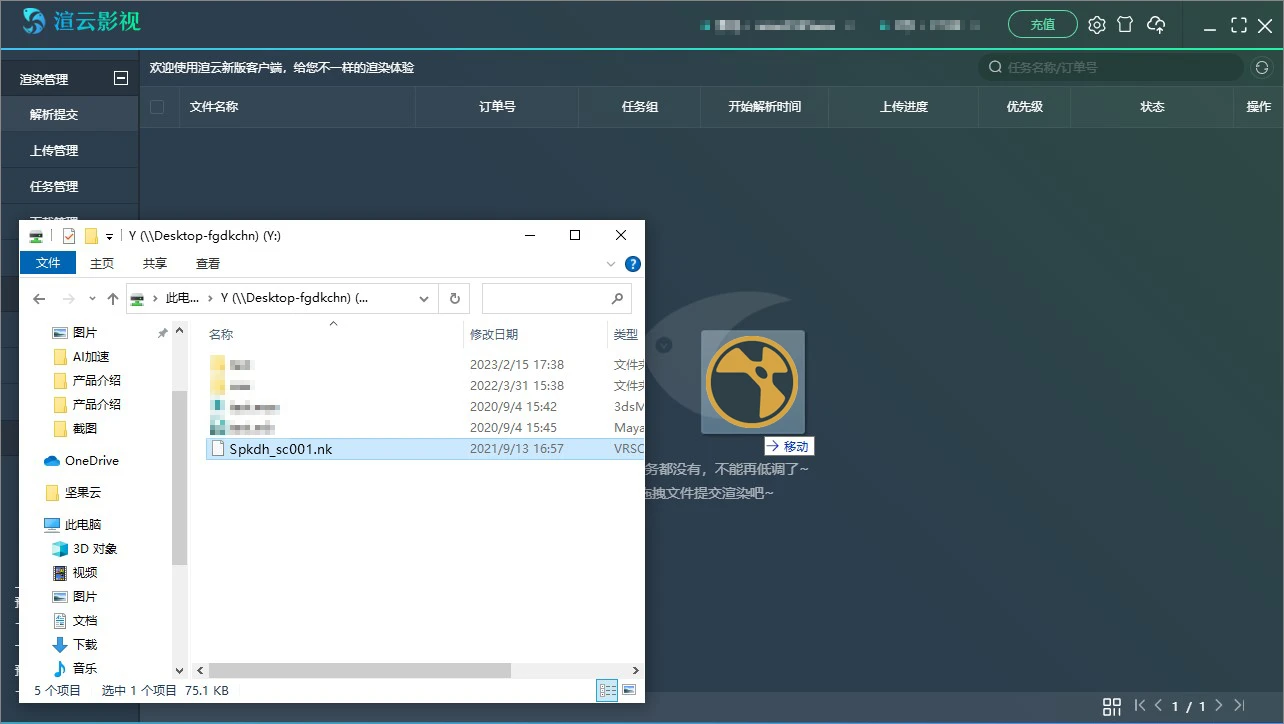Focus the Explorer search box
Viewport: 1284px width, 724px height.
point(557,299)
